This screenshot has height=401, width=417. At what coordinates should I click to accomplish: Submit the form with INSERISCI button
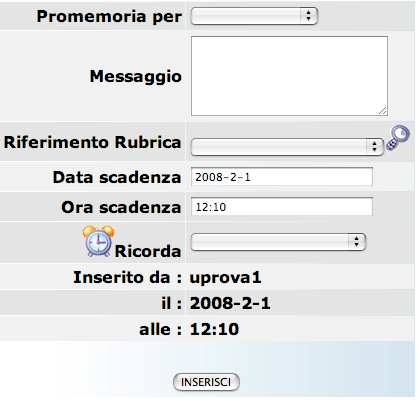click(206, 382)
